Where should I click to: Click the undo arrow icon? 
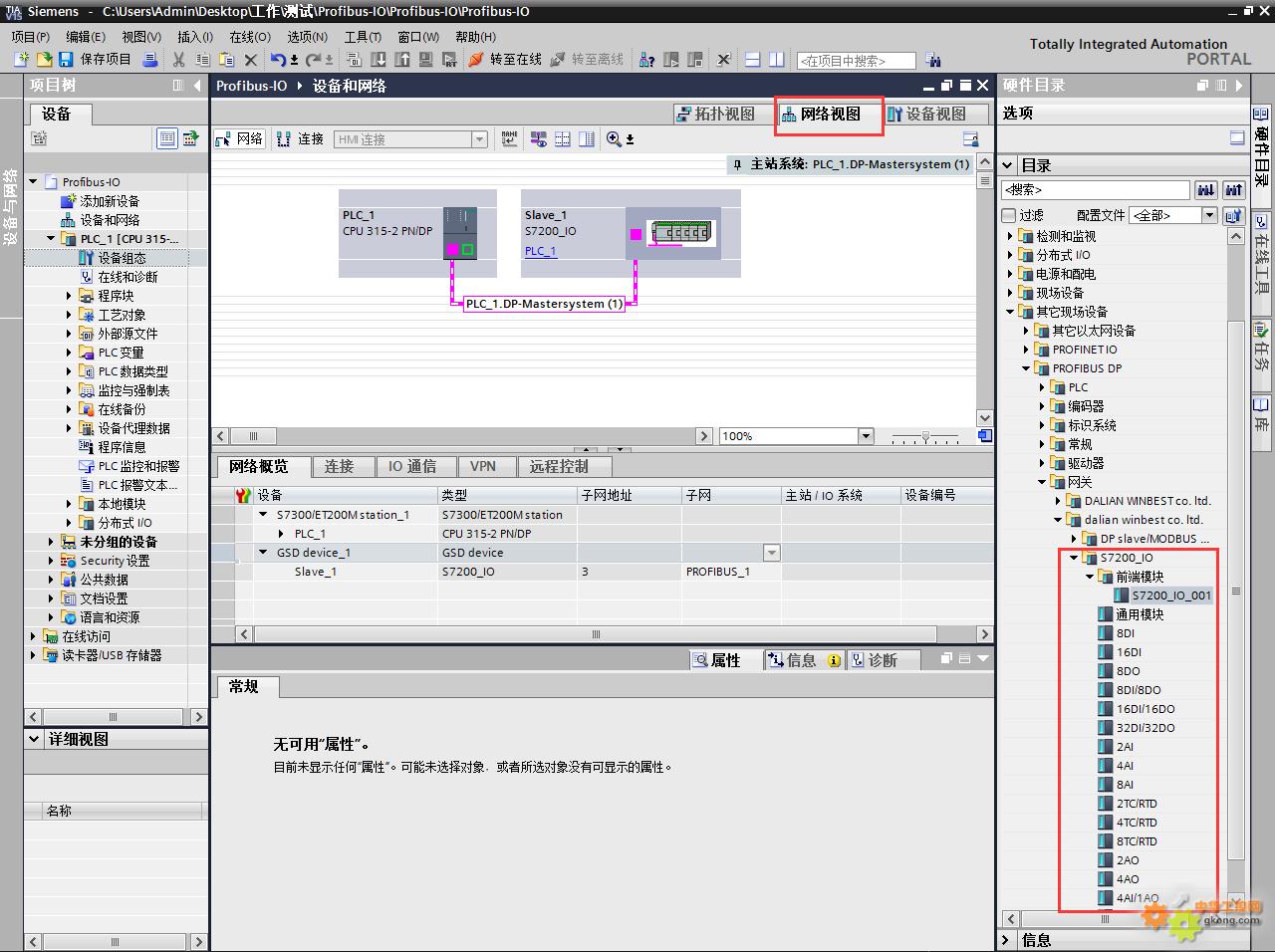tap(279, 60)
